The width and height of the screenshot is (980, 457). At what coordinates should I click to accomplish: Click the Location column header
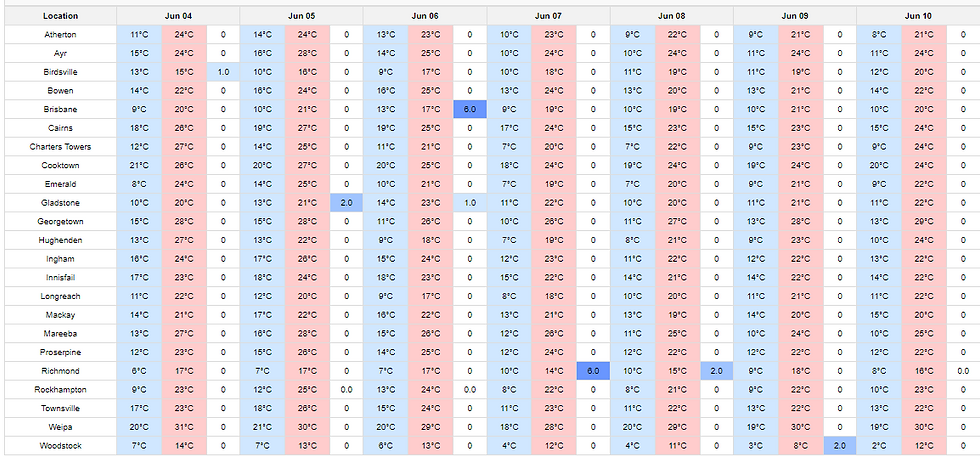61,16
